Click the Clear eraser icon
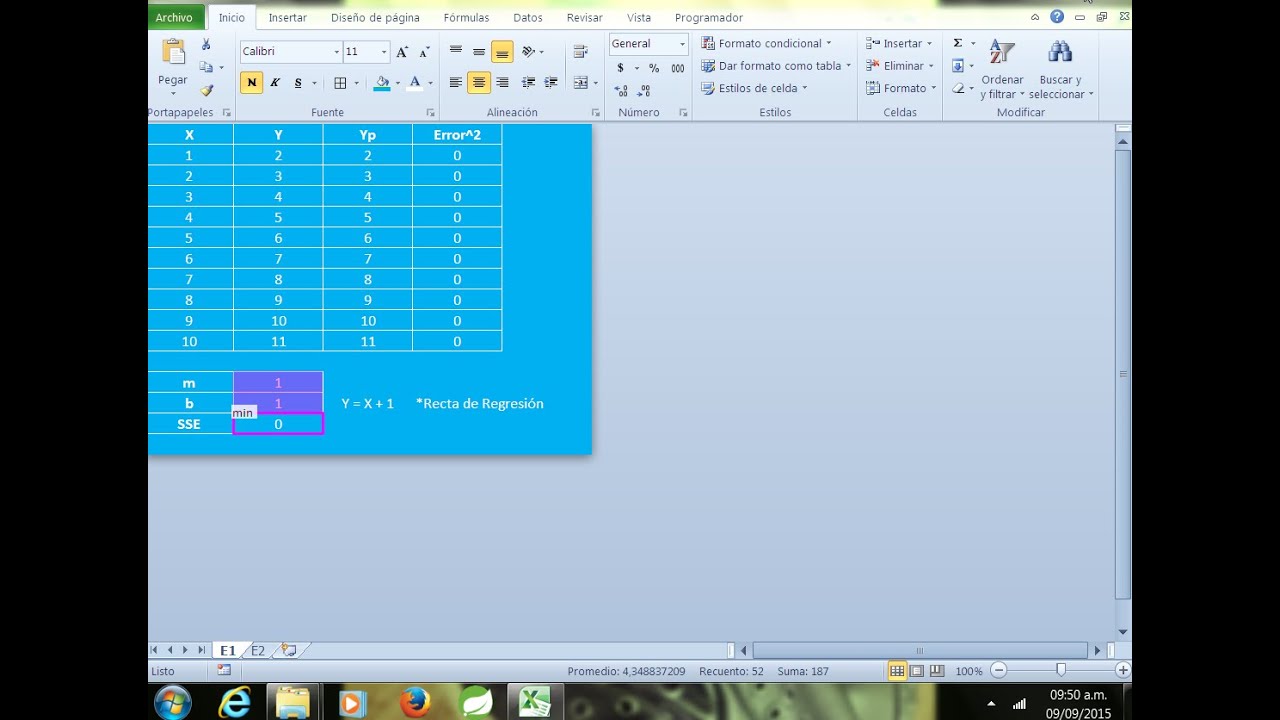Screen dimensions: 1280x720 point(957,88)
